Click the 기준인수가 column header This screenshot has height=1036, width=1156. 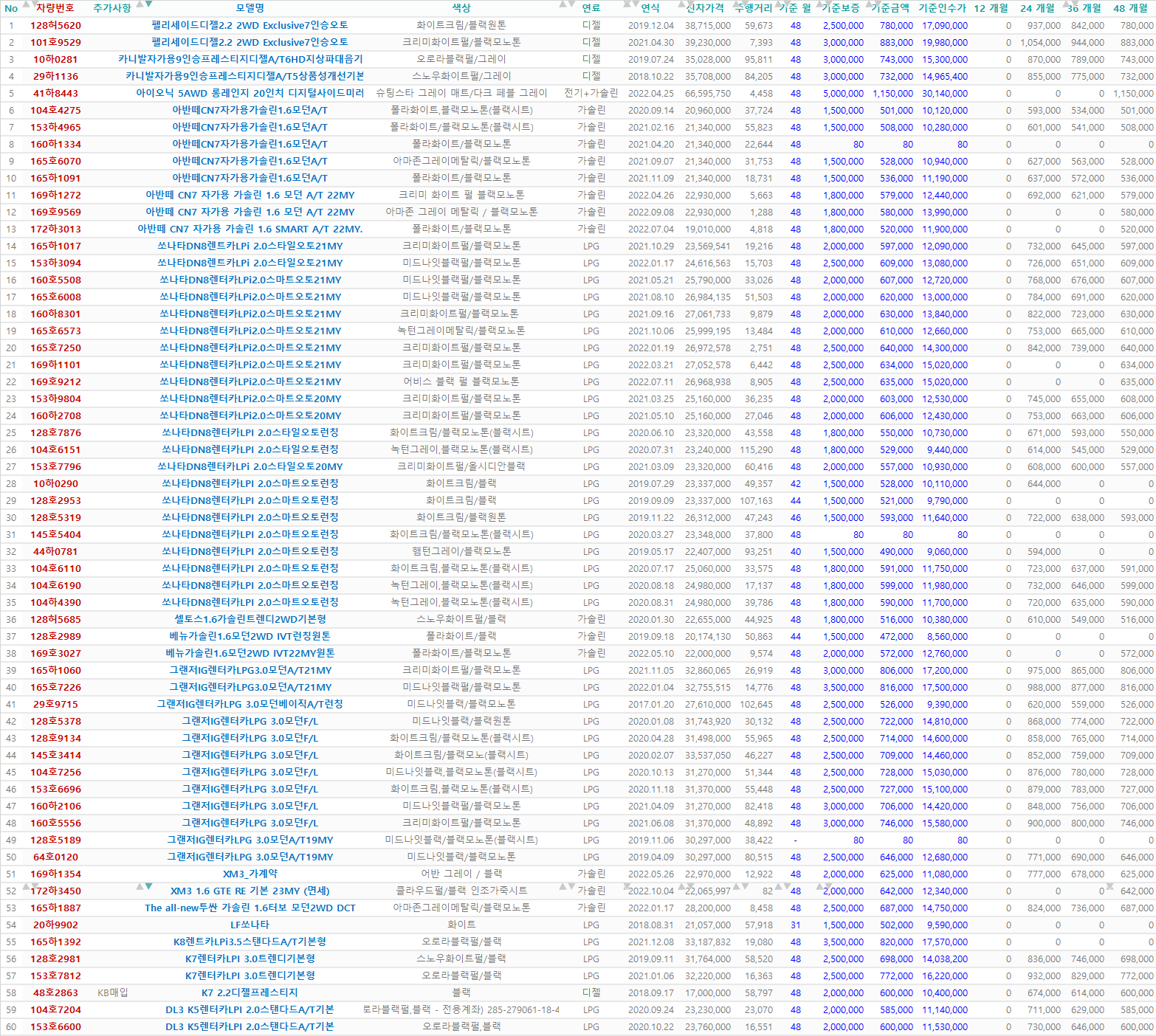pyautogui.click(x=942, y=8)
